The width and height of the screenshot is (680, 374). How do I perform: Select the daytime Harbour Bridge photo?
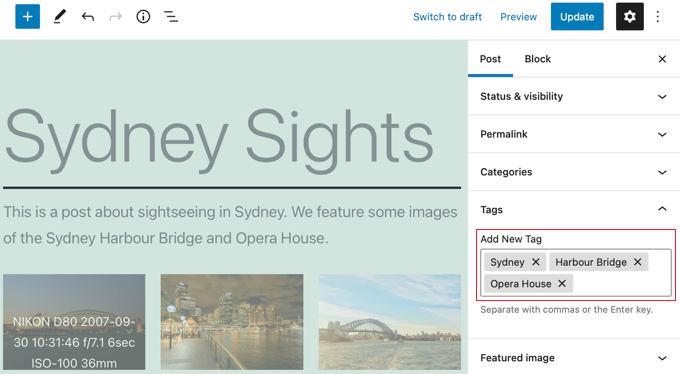(x=390, y=322)
